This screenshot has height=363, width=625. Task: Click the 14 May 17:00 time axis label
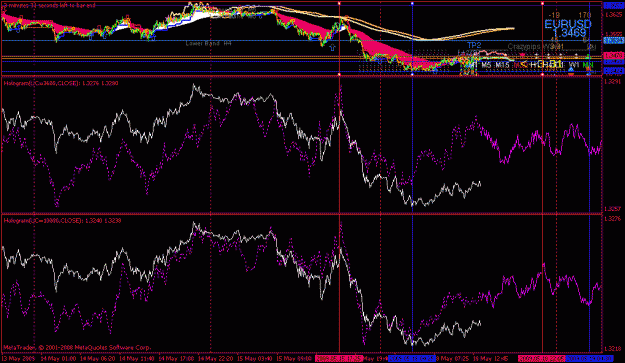pyautogui.click(x=176, y=359)
